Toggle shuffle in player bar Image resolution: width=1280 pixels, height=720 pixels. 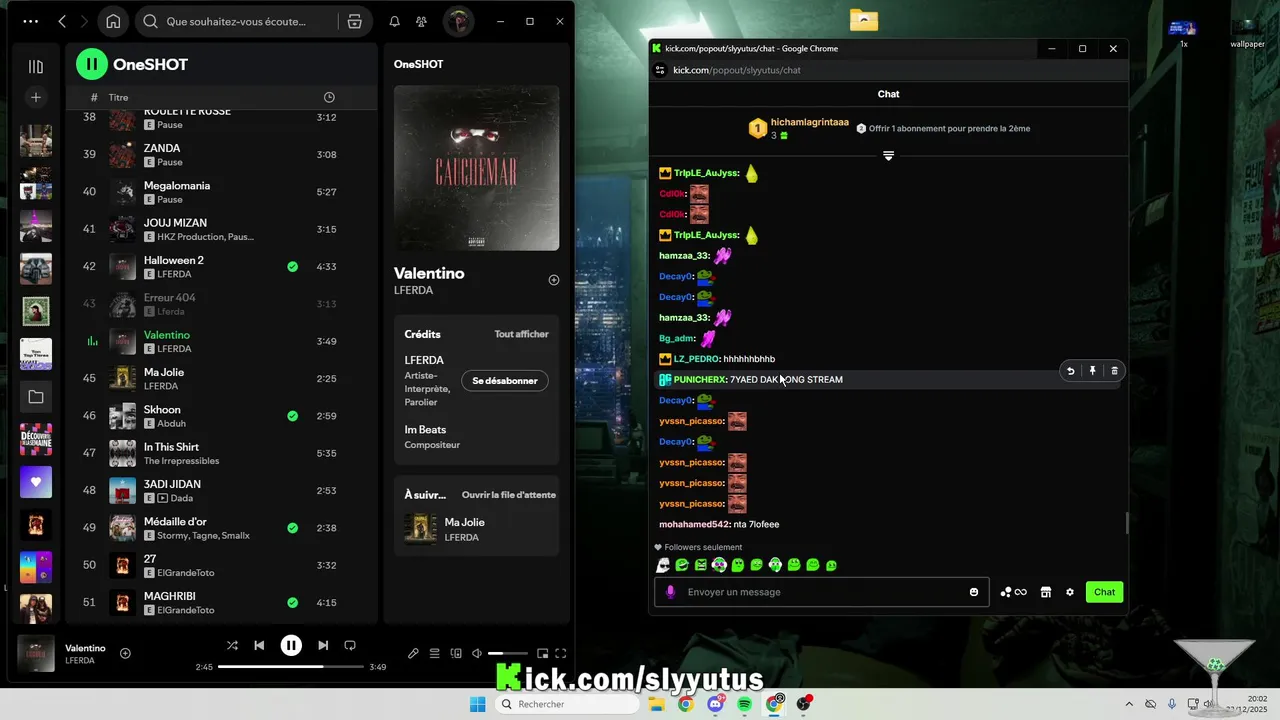click(x=232, y=646)
